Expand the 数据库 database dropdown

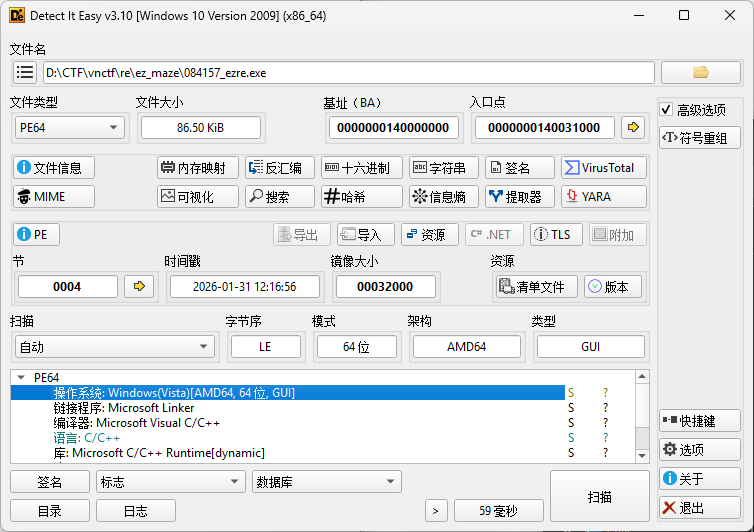(326, 482)
